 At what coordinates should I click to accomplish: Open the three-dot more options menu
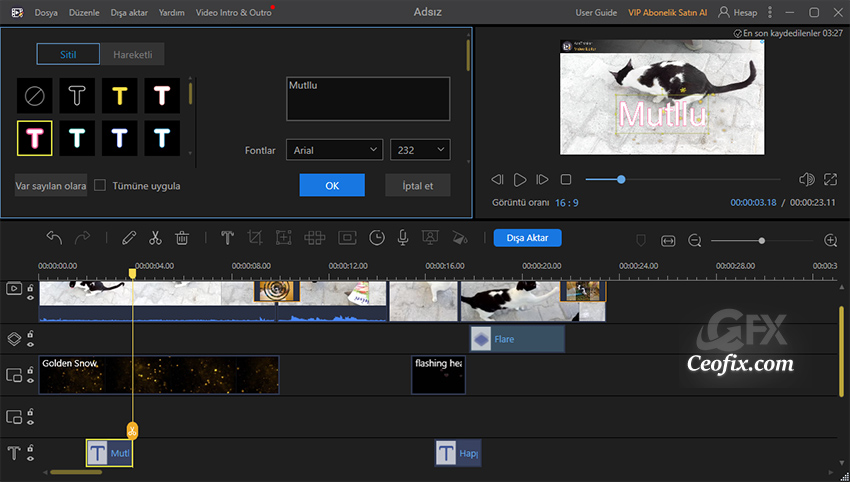point(770,12)
